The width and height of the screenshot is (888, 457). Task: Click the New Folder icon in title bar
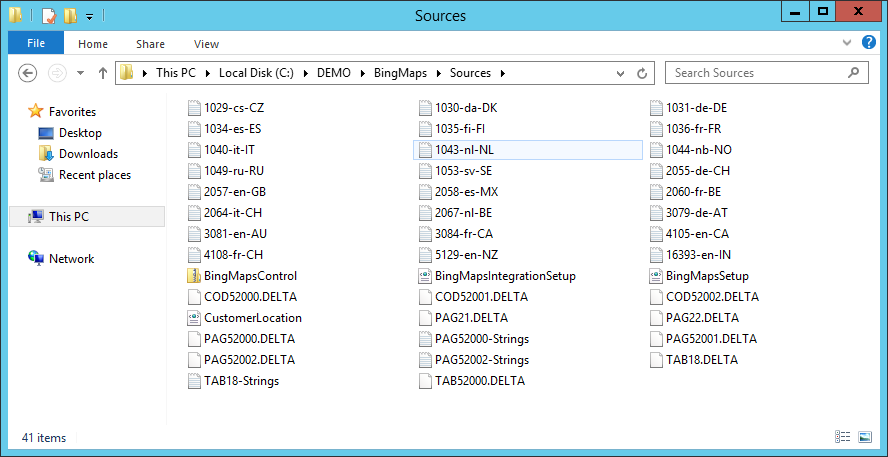[x=69, y=15]
